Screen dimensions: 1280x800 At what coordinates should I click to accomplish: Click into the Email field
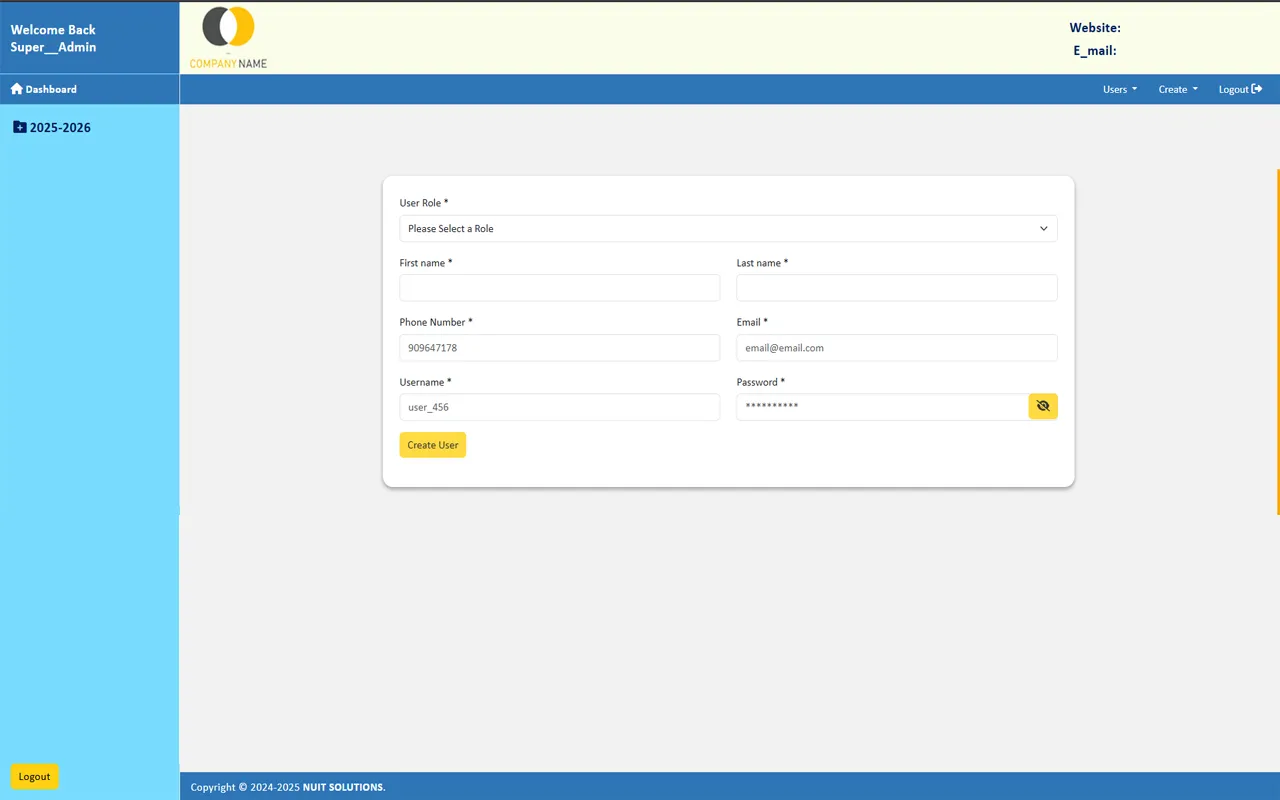896,348
